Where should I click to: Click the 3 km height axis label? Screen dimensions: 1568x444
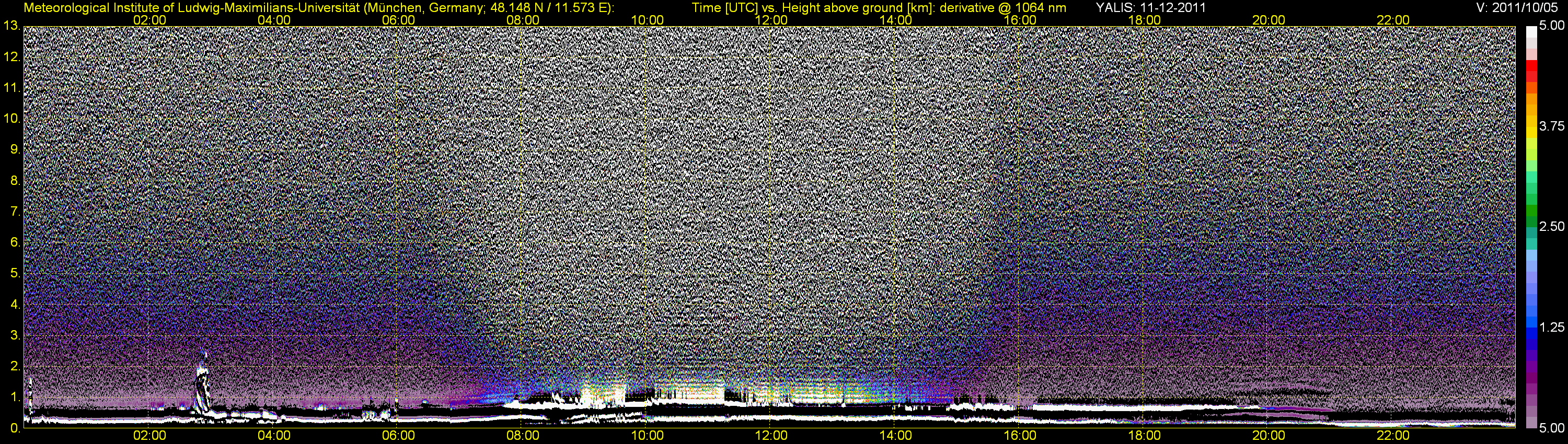click(15, 336)
